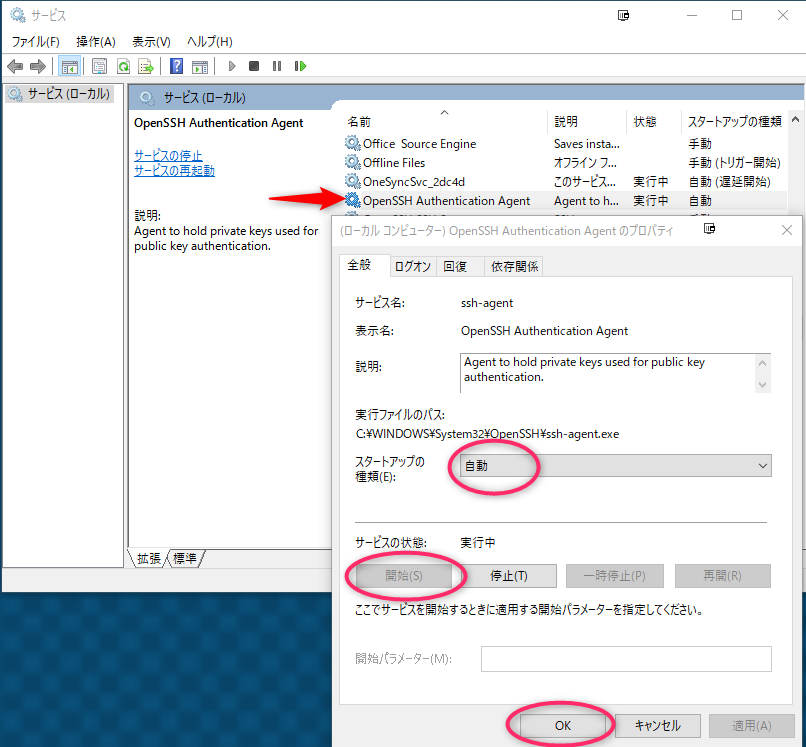Click services list scroll up arrow
This screenshot has height=747, width=806.
(x=796, y=120)
